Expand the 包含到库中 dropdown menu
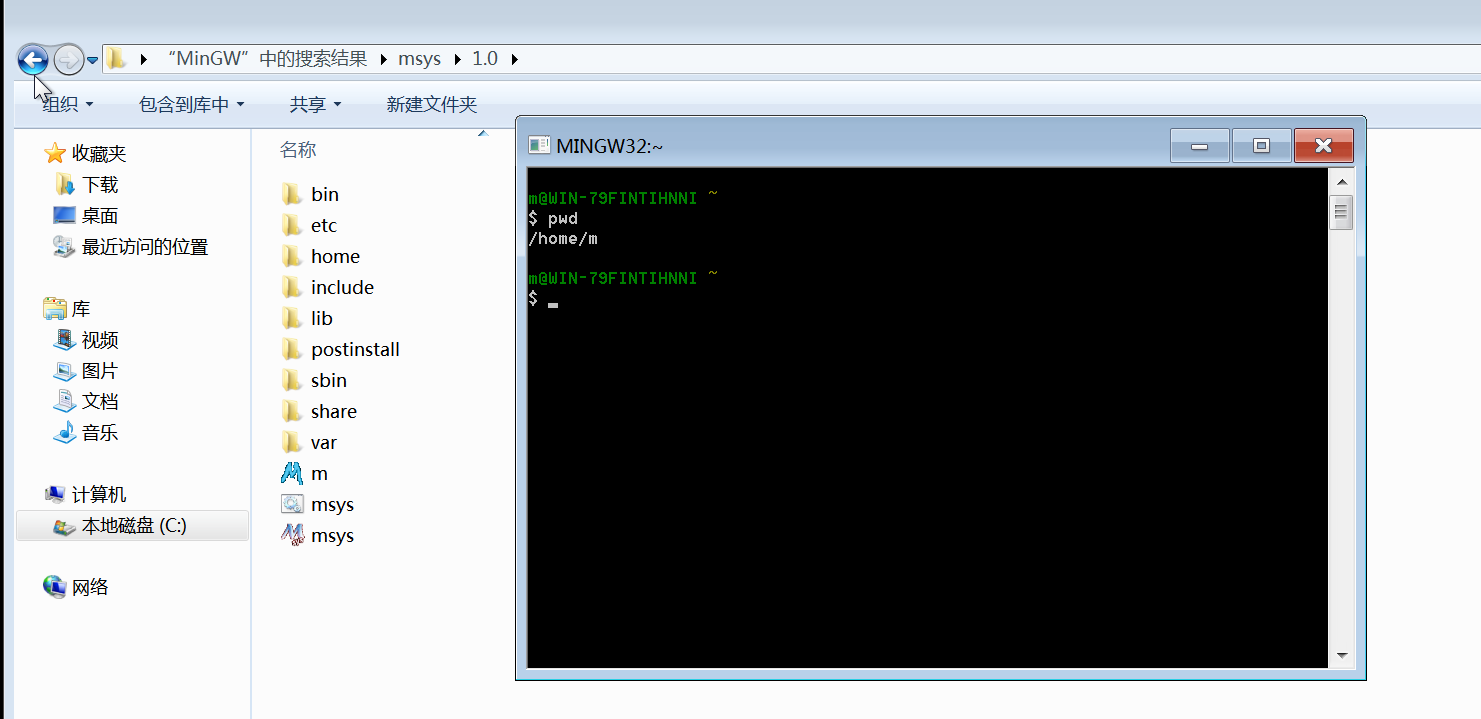Image resolution: width=1481 pixels, height=719 pixels. [x=191, y=104]
